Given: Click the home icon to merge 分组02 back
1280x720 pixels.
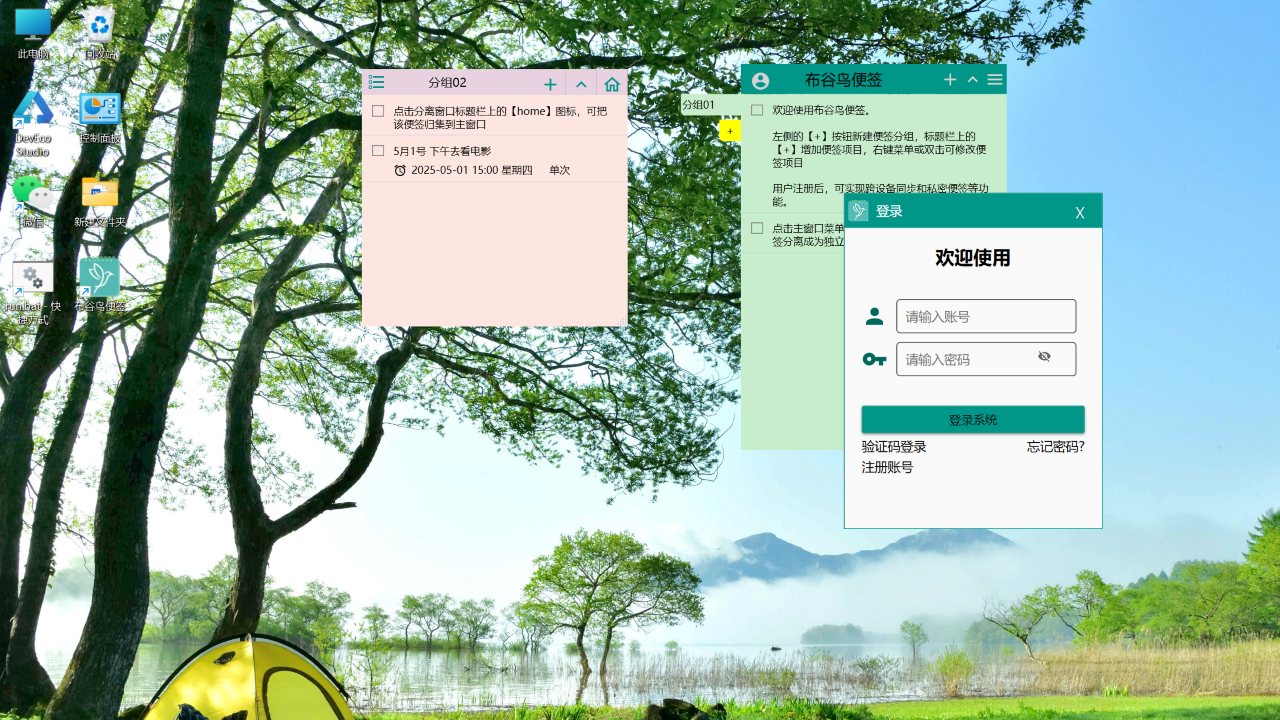Looking at the screenshot, I should pyautogui.click(x=611, y=83).
